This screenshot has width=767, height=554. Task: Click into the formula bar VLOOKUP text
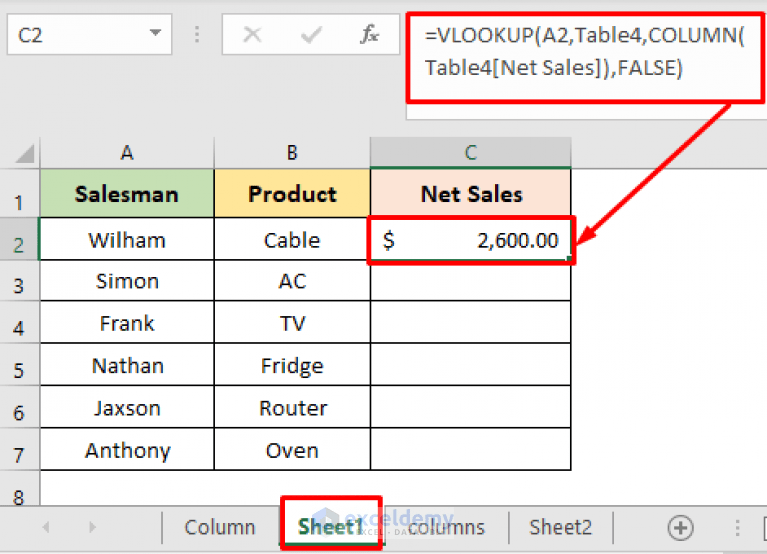pyautogui.click(x=585, y=51)
